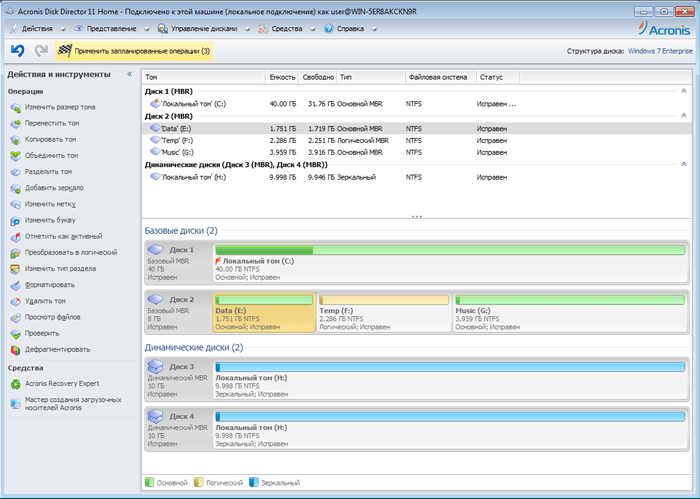Sort by the 'Файловая система' column header

(x=441, y=77)
